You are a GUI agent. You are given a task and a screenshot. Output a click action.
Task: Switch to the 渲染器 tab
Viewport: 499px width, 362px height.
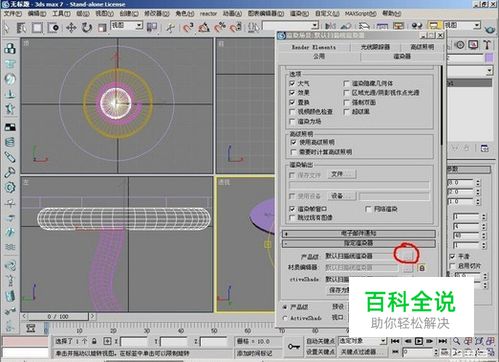[402, 56]
